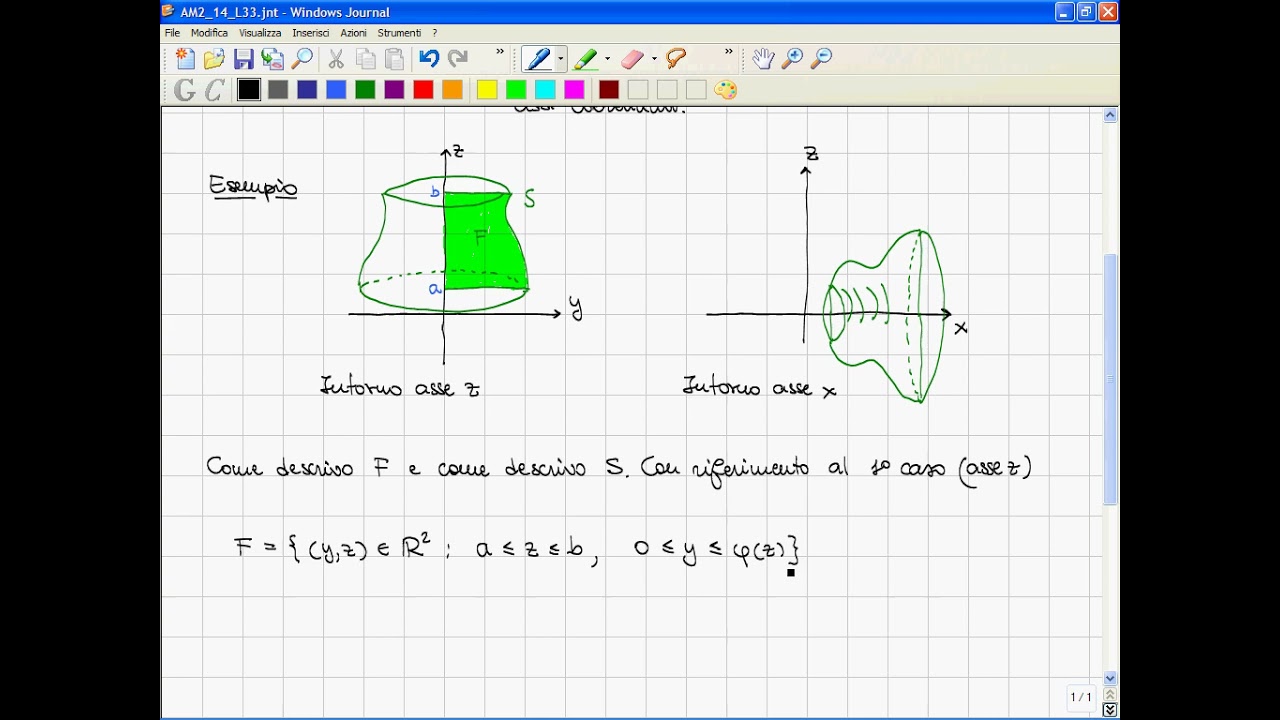The image size is (1280, 720).
Task: Zoom in with the plus magnifier
Action: coord(792,59)
